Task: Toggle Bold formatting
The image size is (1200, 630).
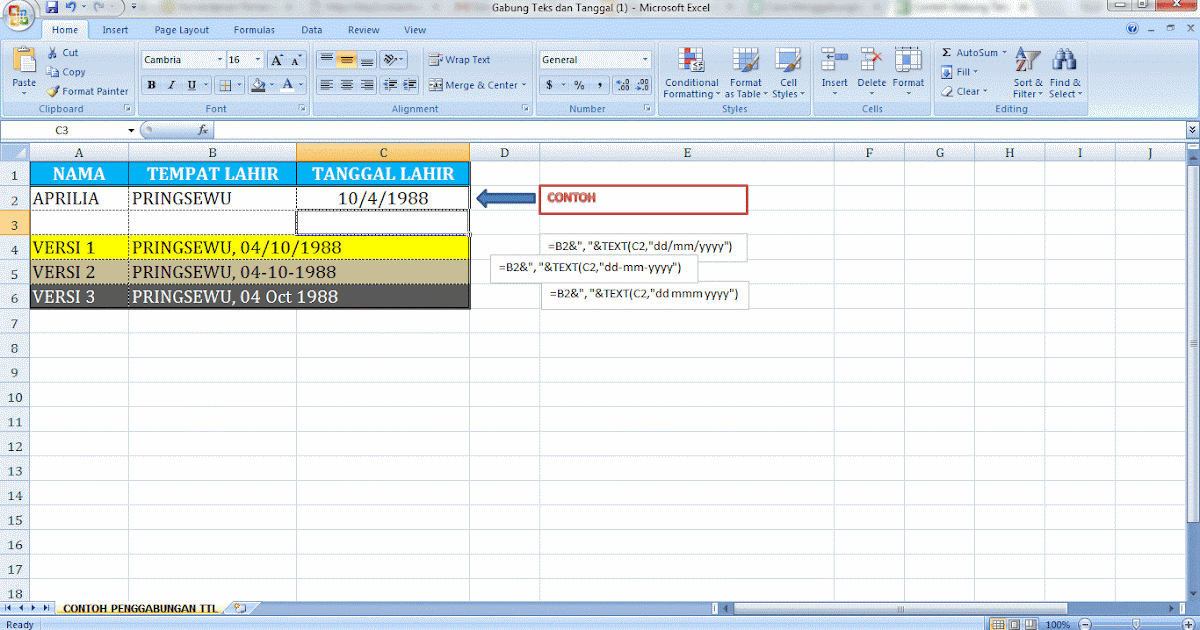Action: click(x=151, y=85)
